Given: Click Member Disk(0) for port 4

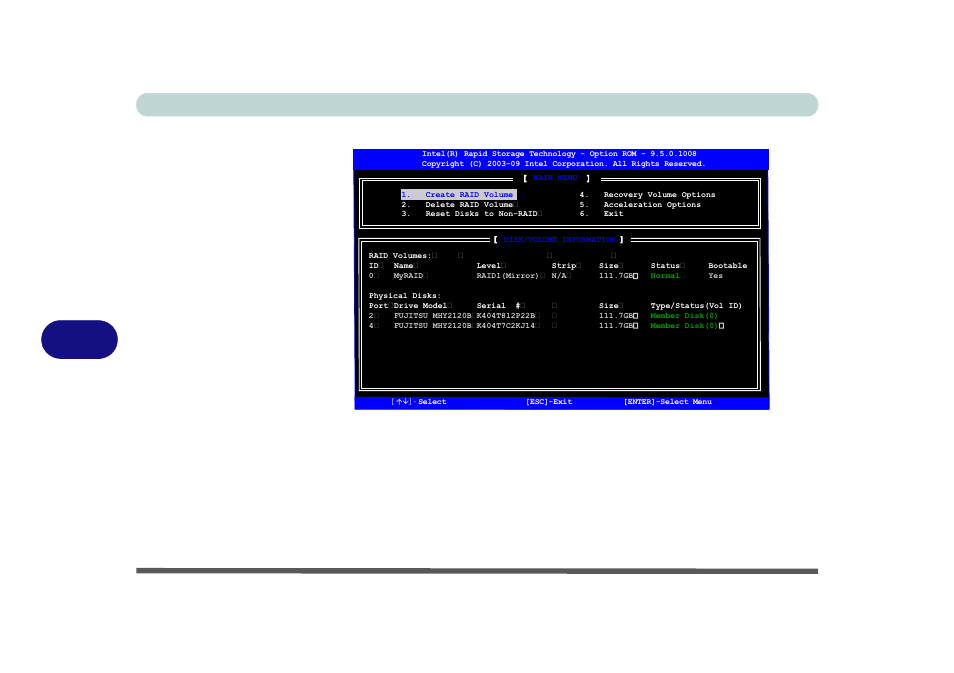Looking at the screenshot, I should pos(684,326).
